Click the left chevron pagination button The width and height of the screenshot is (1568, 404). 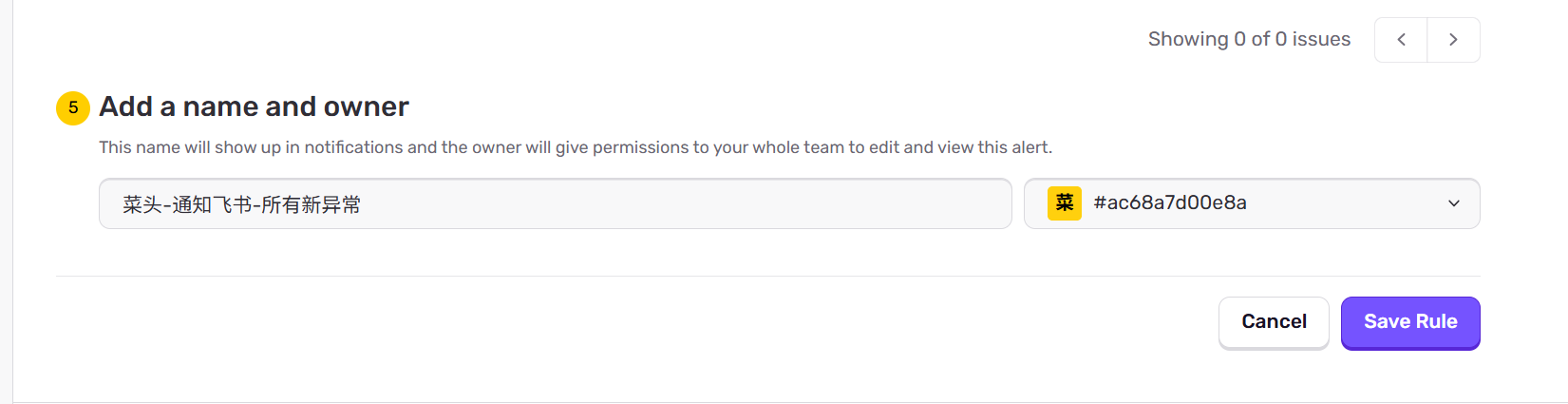click(x=1401, y=40)
